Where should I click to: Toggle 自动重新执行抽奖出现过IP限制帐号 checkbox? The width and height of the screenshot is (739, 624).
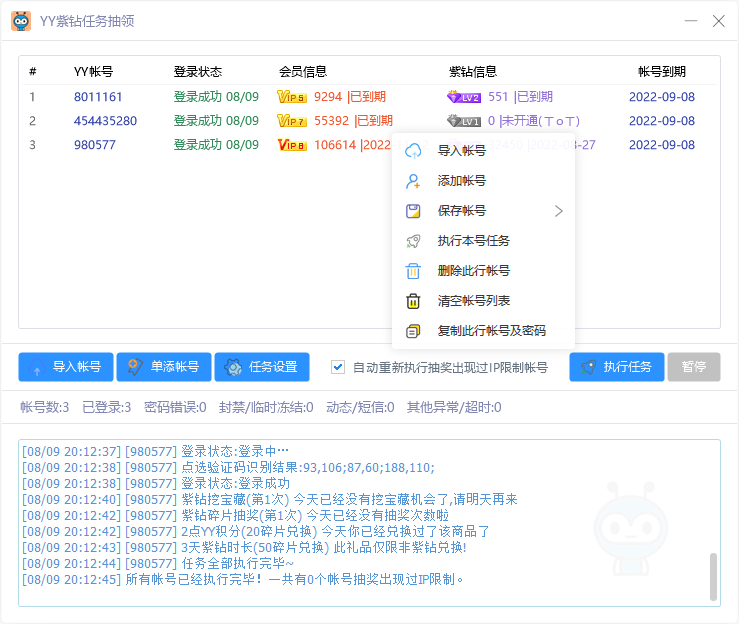point(338,367)
